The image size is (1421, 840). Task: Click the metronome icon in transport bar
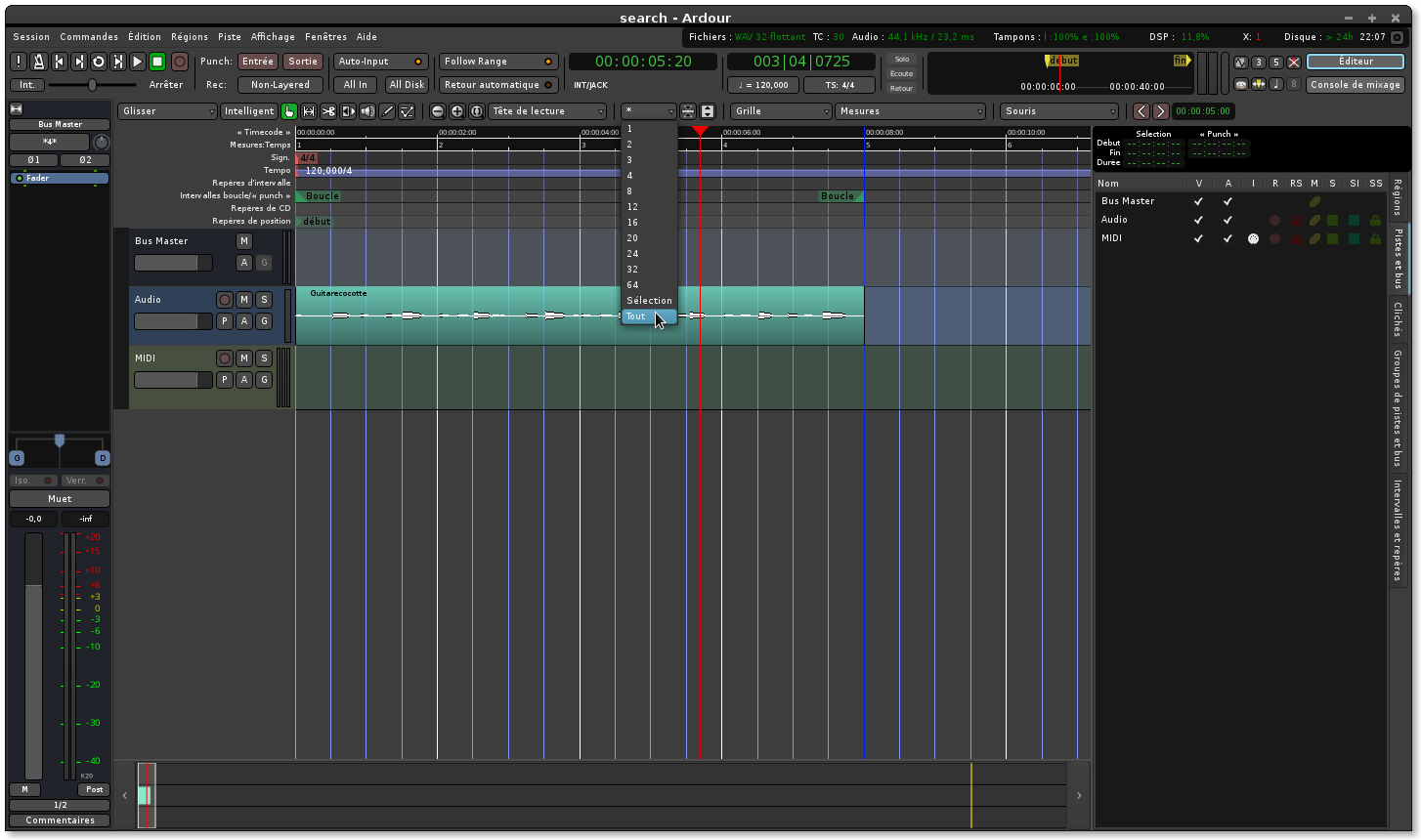[x=39, y=62]
